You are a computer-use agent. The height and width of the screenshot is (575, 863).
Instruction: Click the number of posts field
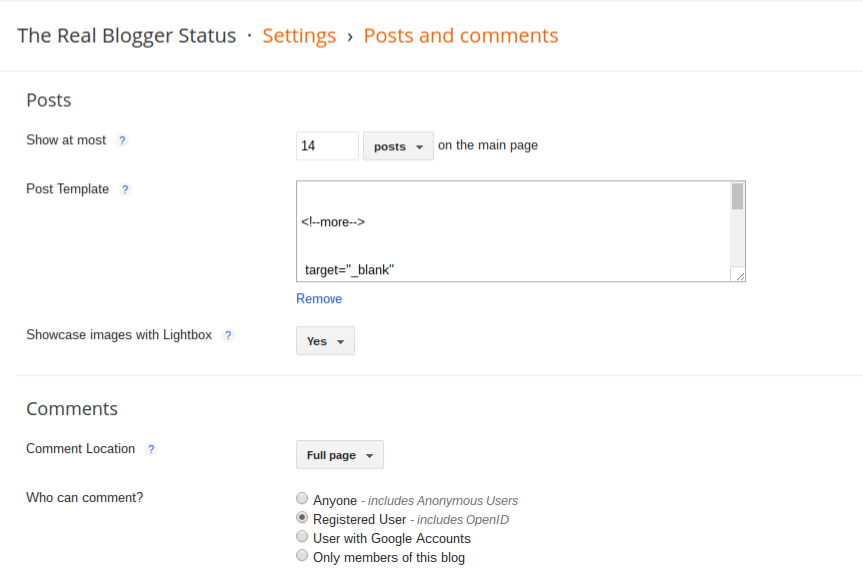coord(327,146)
